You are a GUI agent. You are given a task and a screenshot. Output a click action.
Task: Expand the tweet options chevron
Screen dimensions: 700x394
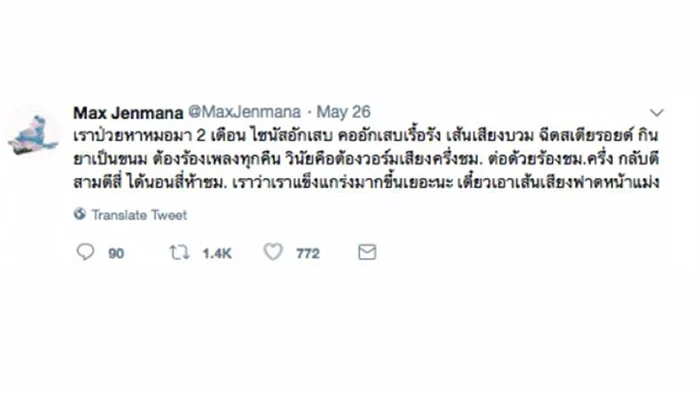(656, 112)
